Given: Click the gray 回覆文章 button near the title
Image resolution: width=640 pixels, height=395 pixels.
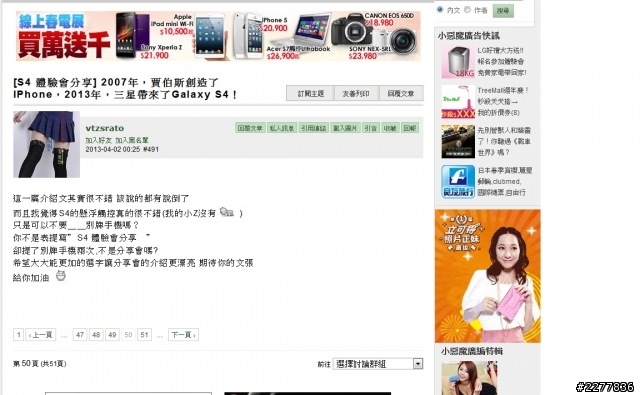Looking at the screenshot, I should (401, 93).
